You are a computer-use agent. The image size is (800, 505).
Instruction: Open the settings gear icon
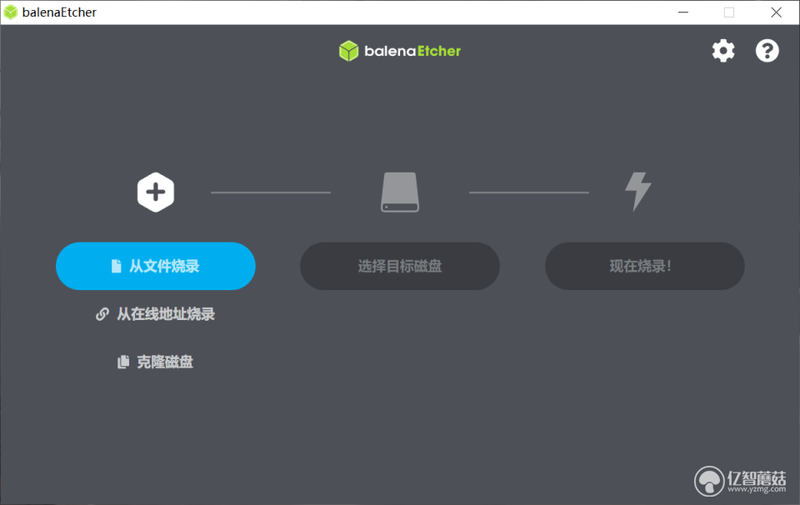(723, 50)
